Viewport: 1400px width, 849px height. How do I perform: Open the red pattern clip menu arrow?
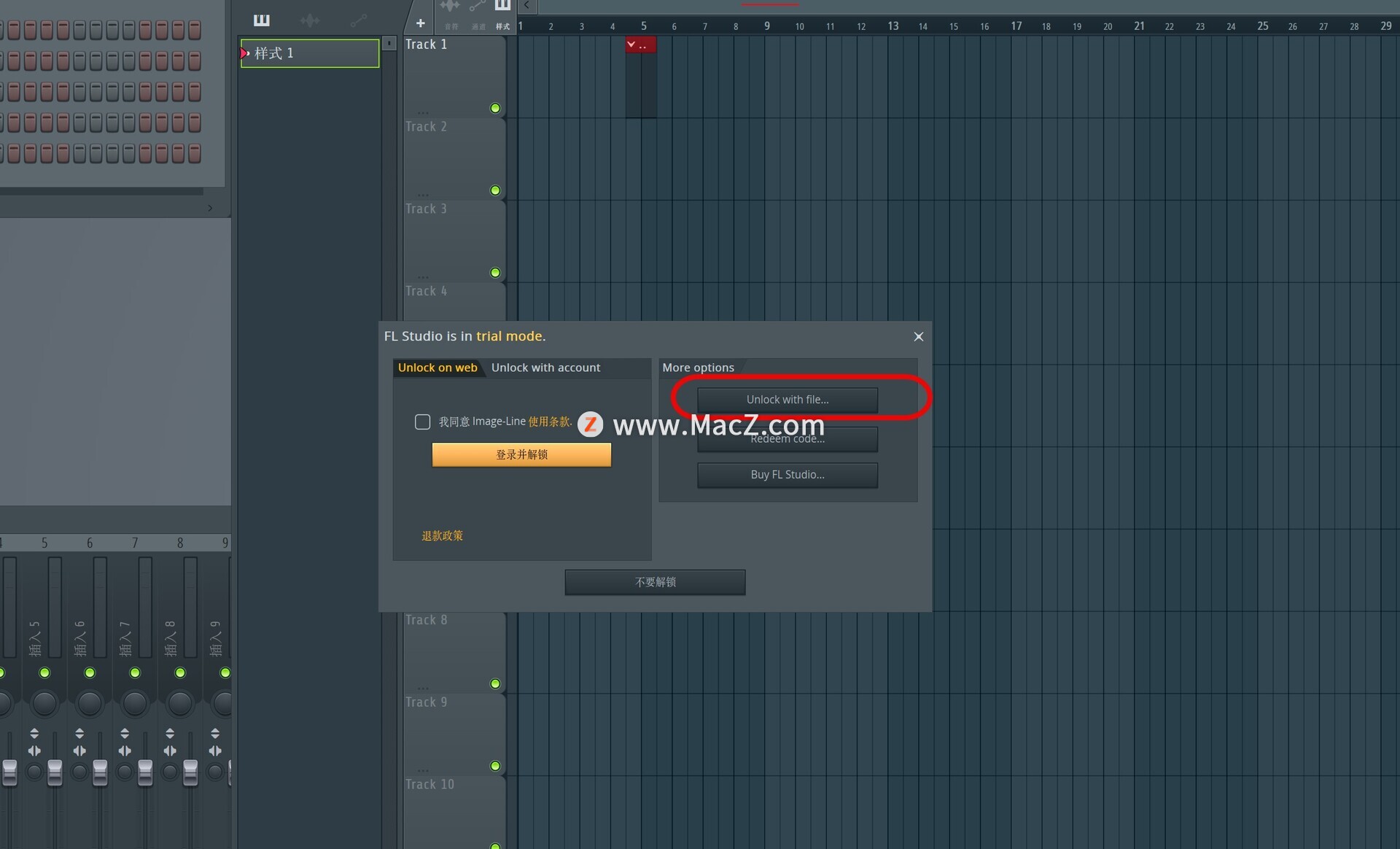click(x=631, y=44)
